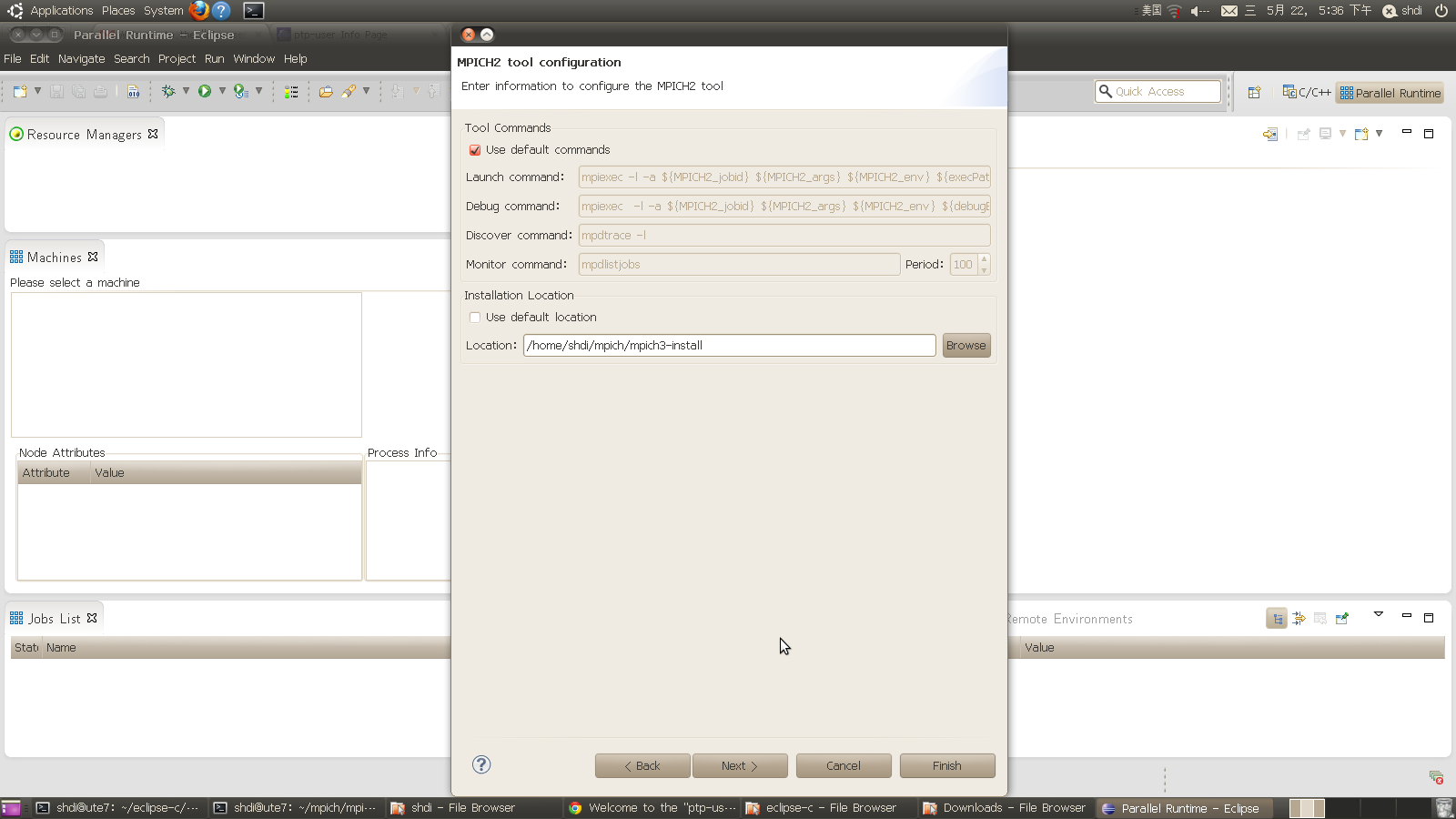The width and height of the screenshot is (1456, 819).
Task: Open the volume indicator
Action: [x=1199, y=11]
